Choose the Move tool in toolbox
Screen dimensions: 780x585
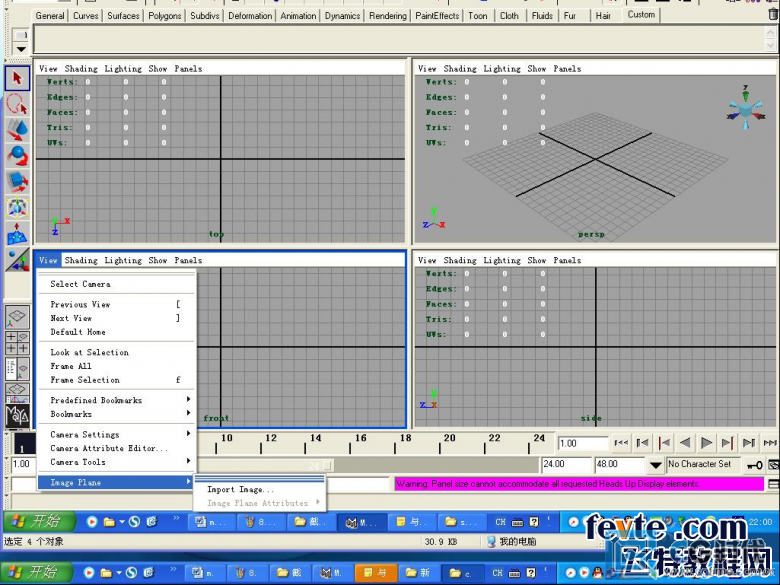pos(17,130)
